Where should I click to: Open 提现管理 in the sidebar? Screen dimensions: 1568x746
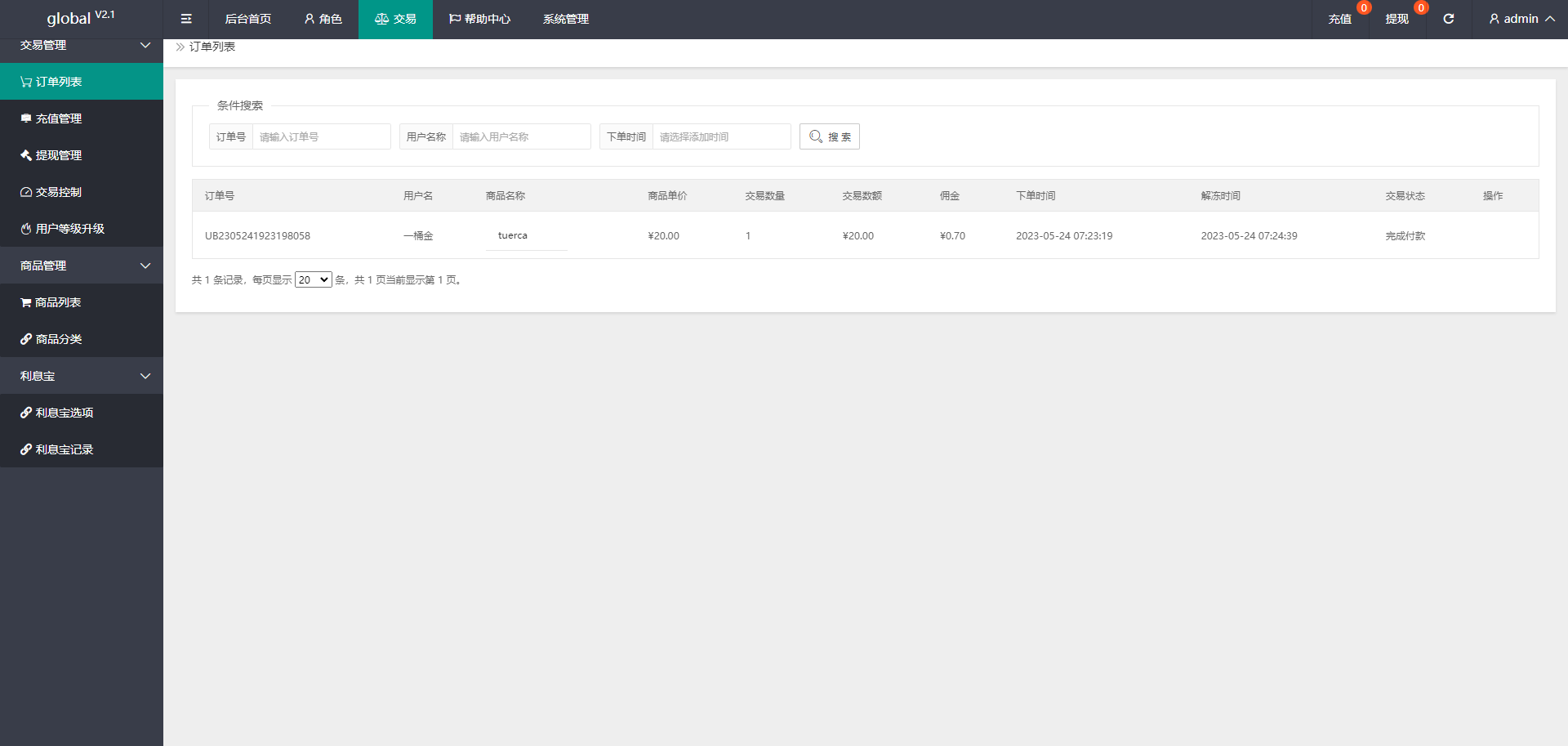point(59,155)
